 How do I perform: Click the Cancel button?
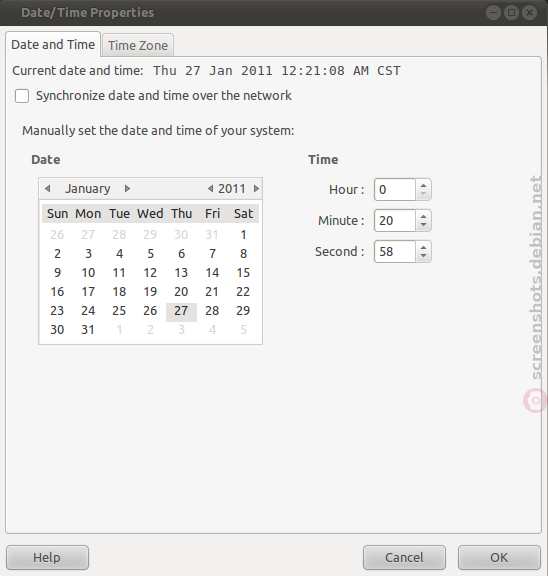pos(404,558)
